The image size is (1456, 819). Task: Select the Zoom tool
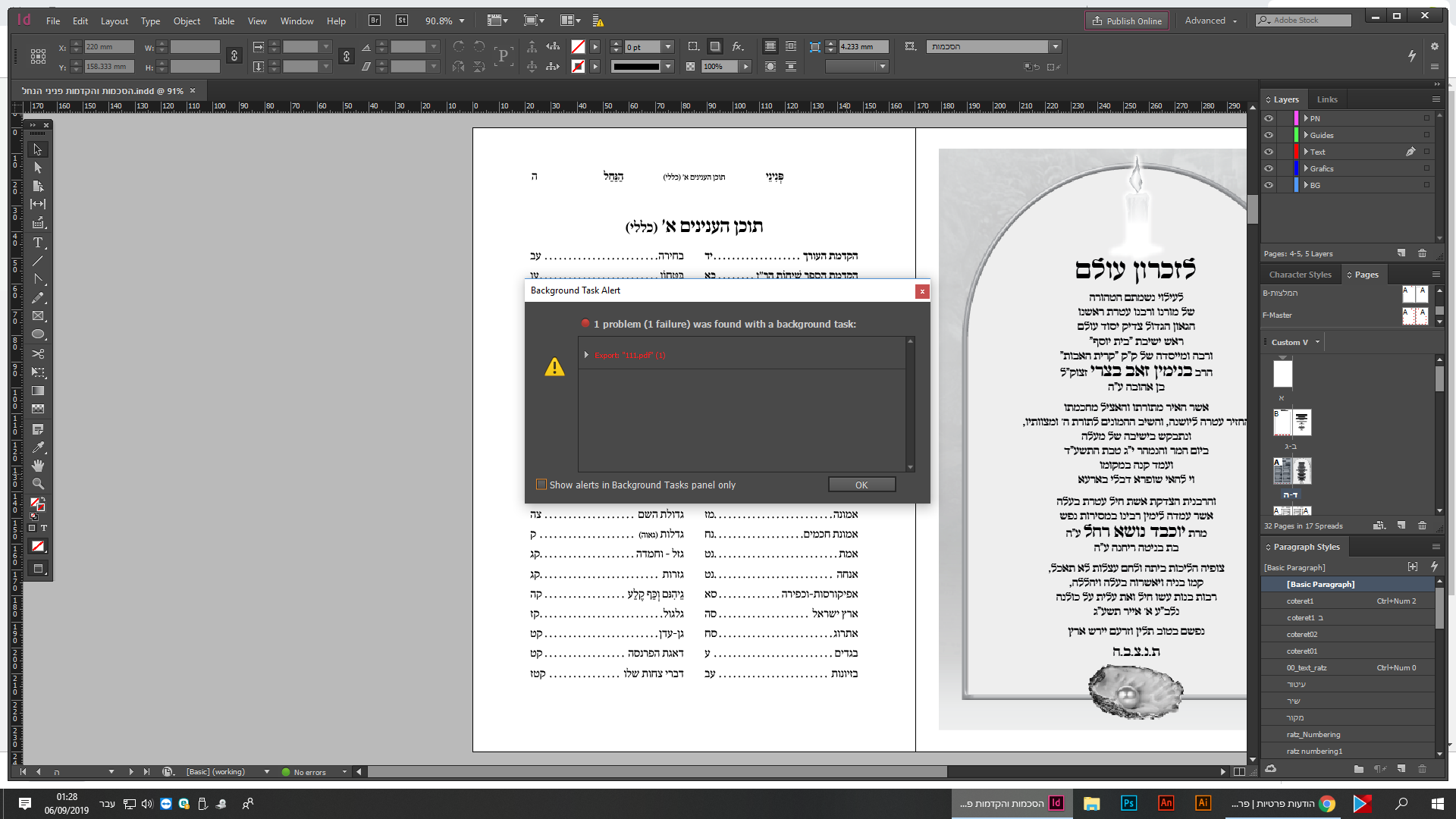coord(38,484)
